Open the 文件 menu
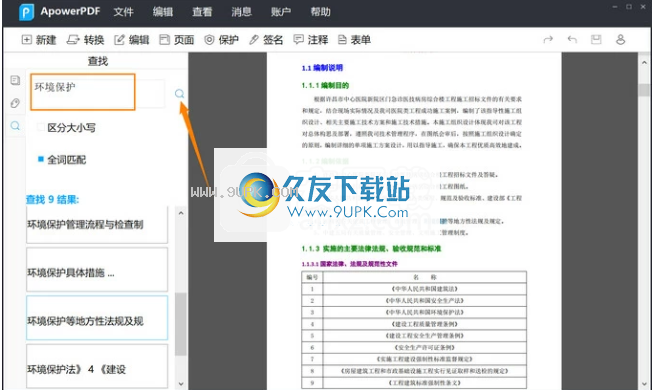The width and height of the screenshot is (654, 390). (x=123, y=12)
